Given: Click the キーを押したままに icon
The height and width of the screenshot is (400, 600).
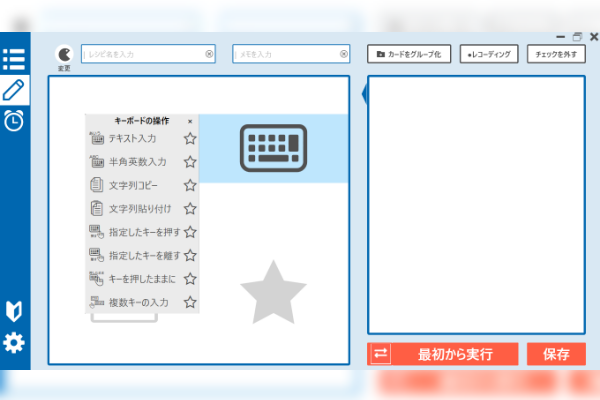Looking at the screenshot, I should (96, 278).
